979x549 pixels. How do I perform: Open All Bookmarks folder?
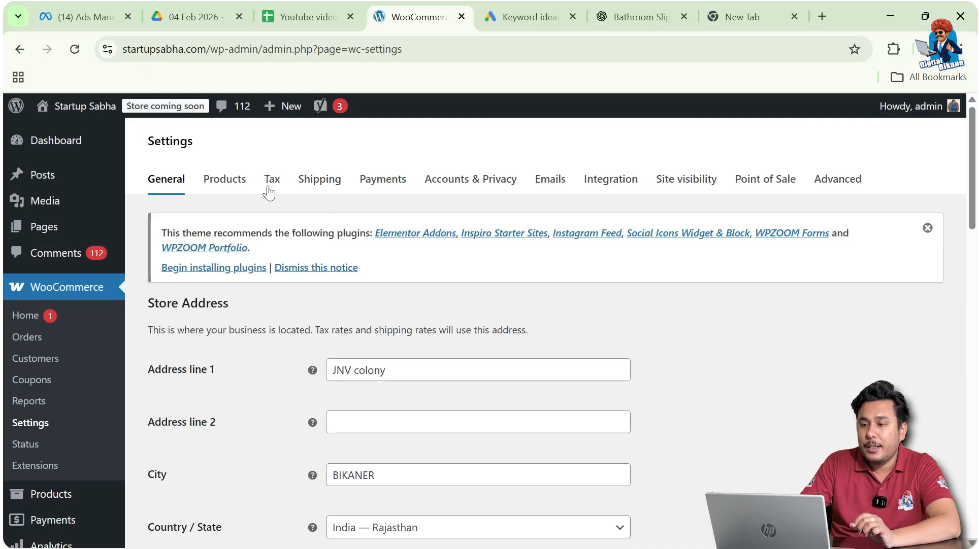(928, 77)
